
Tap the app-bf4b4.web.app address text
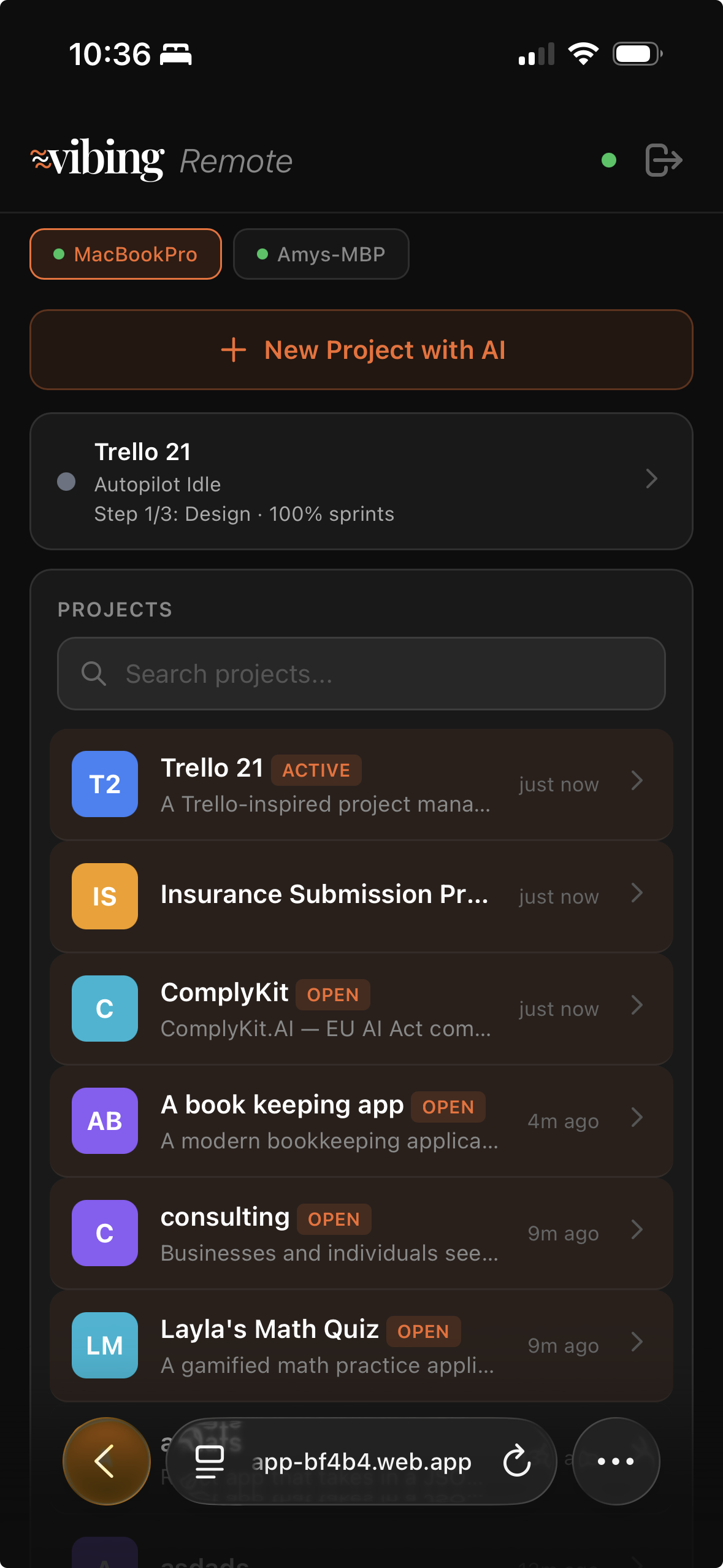click(362, 1462)
